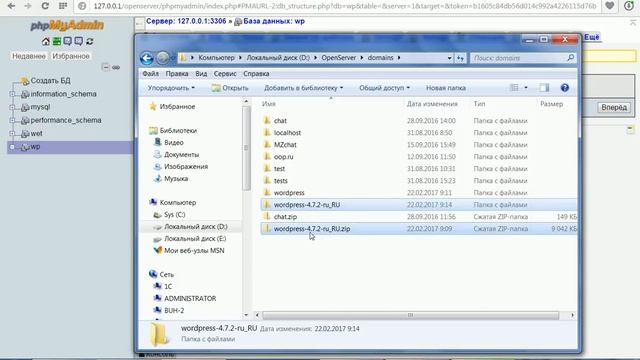Click the OpenServer breadcrumb in address bar
Image resolution: width=640 pixels, height=360 pixels.
click(338, 58)
